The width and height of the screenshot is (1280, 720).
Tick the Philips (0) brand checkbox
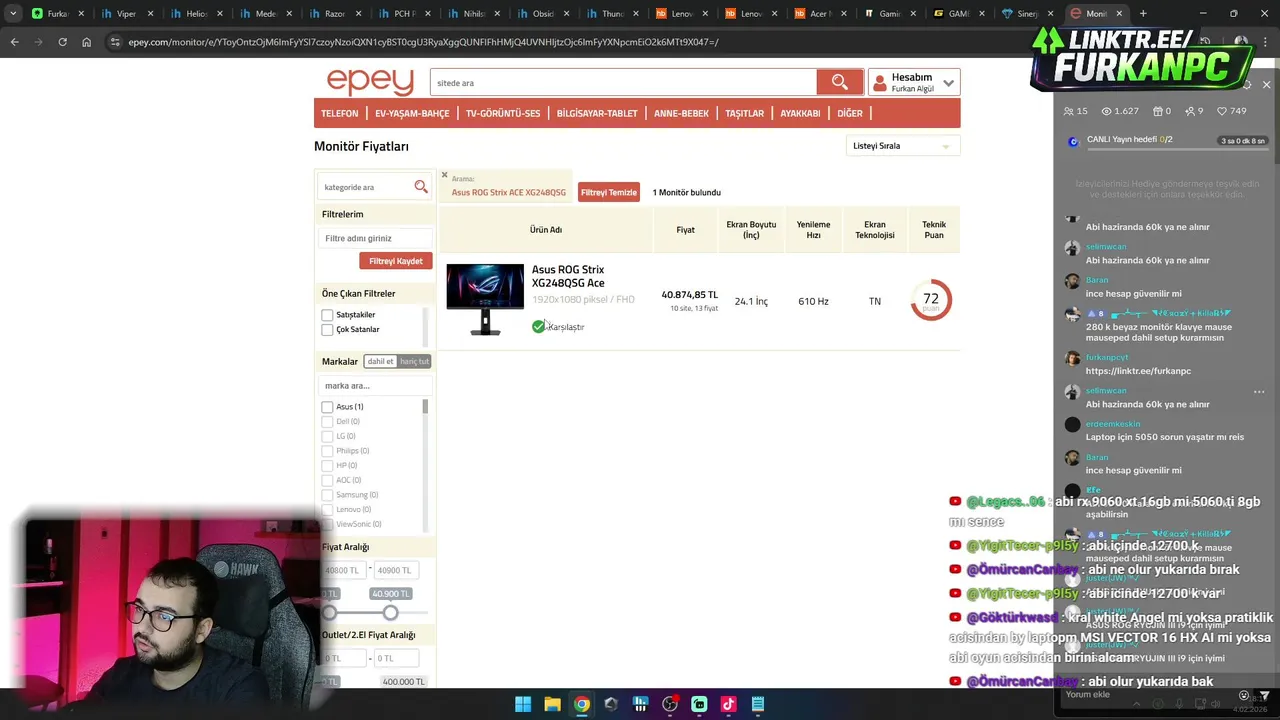click(327, 451)
